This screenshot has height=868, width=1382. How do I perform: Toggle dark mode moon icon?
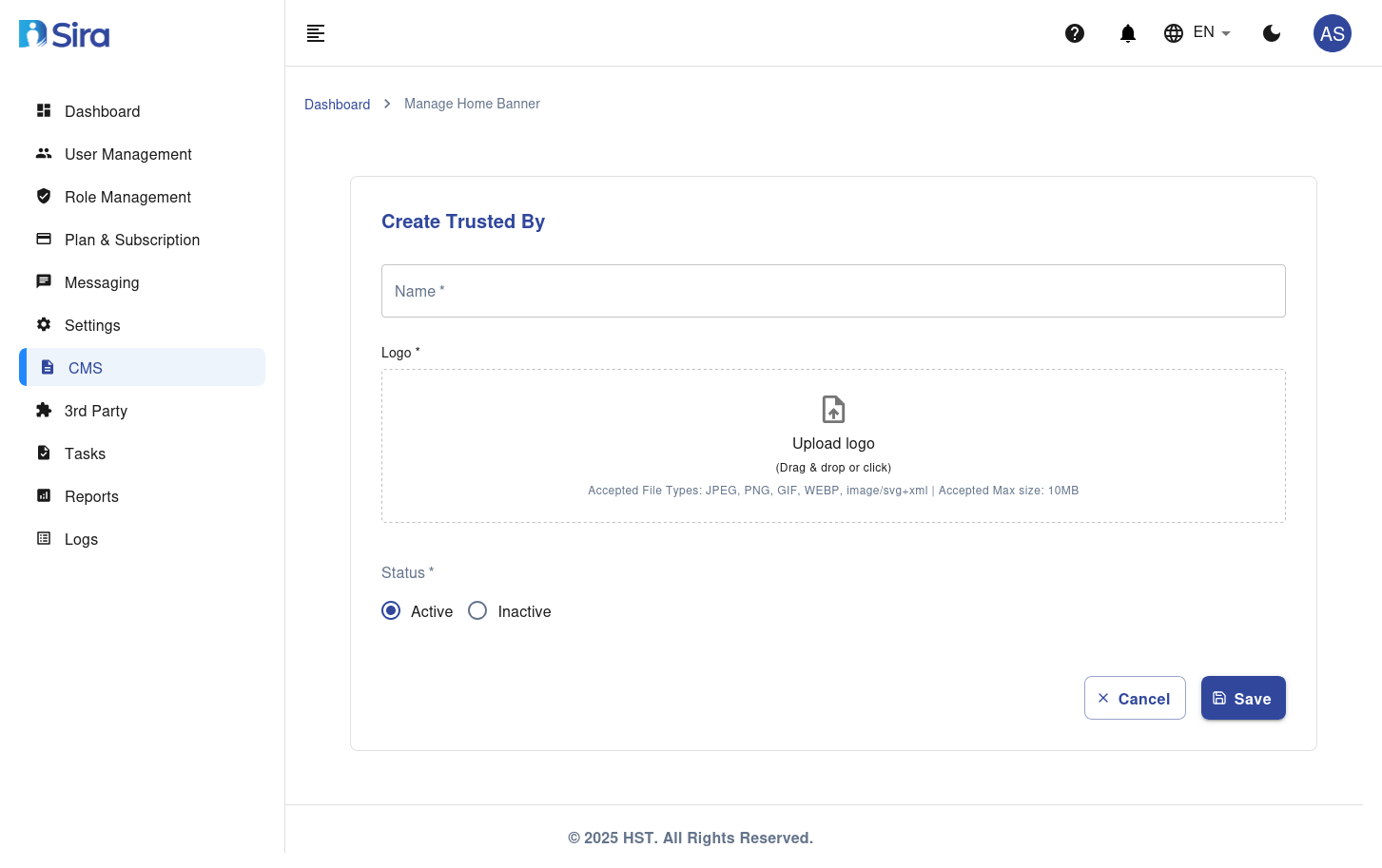coord(1272,33)
